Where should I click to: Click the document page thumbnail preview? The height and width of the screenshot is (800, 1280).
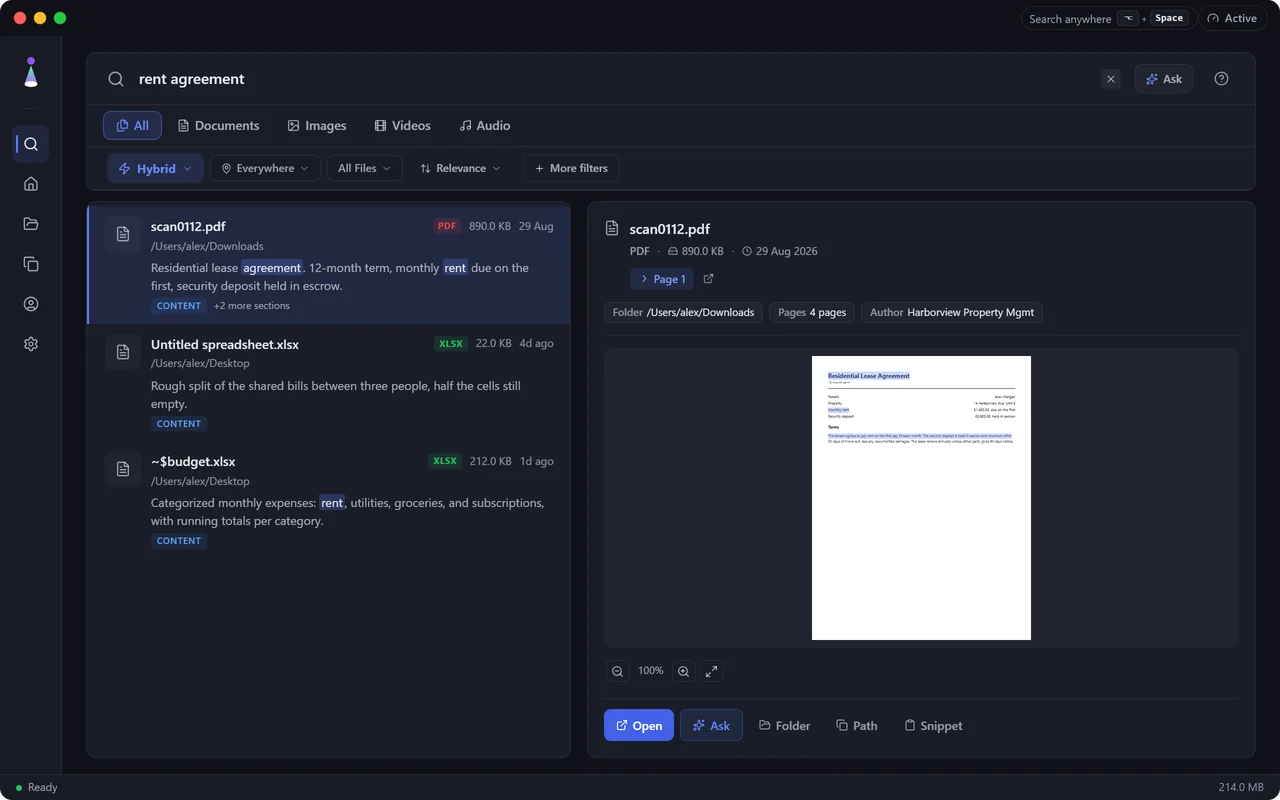click(x=921, y=498)
